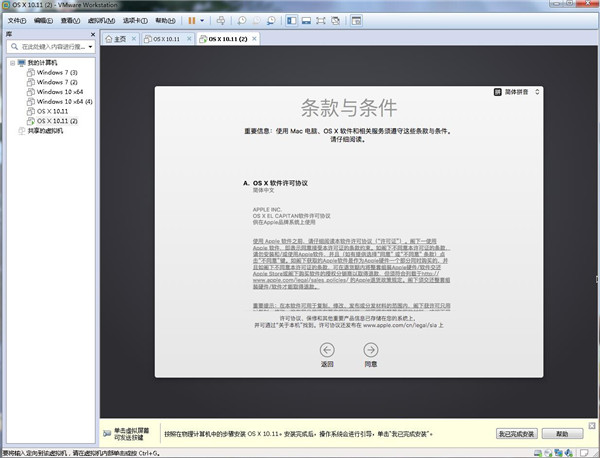Screen dimensions: 600x458
Task: Close the OS X 10.11 tab
Action: [189, 39]
